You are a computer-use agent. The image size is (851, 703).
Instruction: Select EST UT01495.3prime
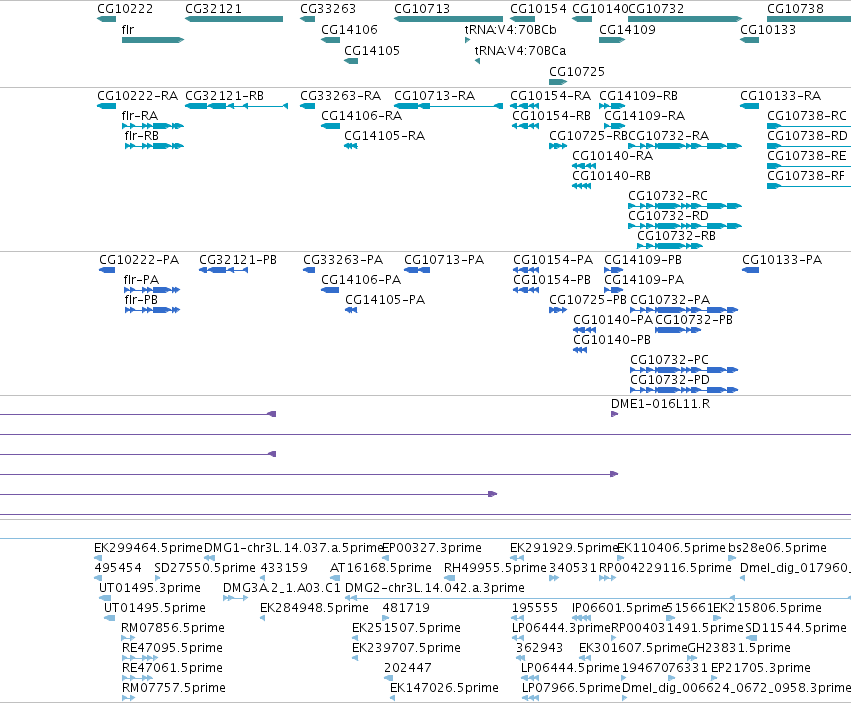point(150,588)
